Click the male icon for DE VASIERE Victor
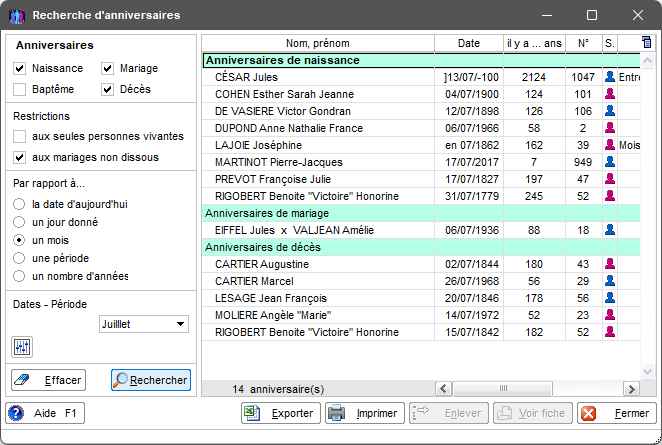 (x=610, y=111)
